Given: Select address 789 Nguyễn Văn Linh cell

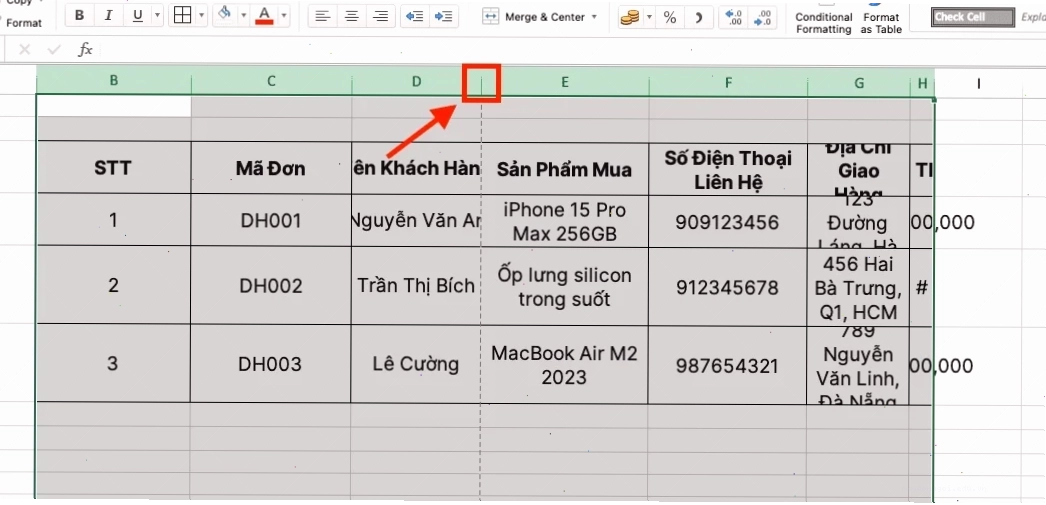Looking at the screenshot, I should pos(858,366).
